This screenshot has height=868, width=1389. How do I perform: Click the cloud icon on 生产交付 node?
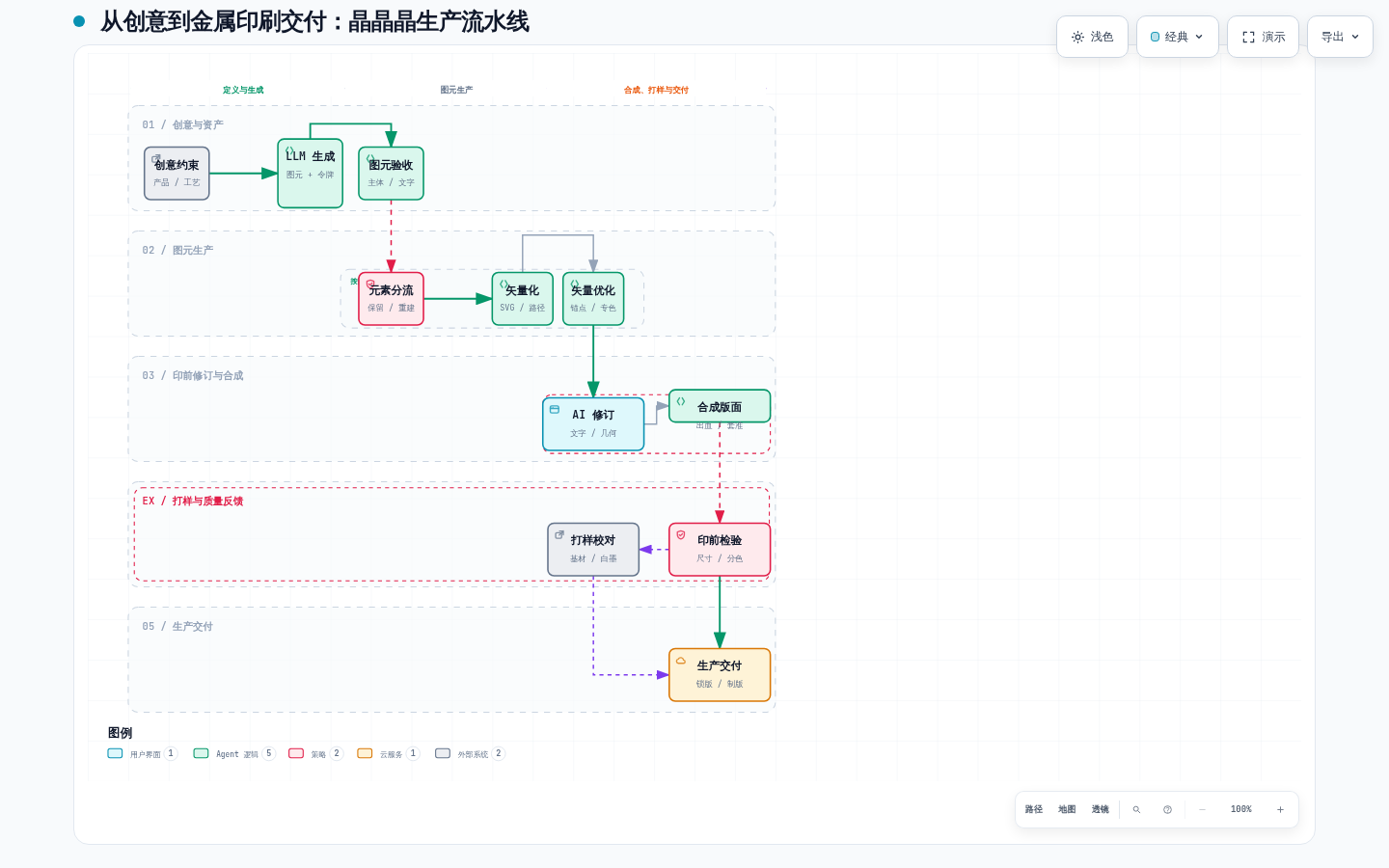click(681, 661)
